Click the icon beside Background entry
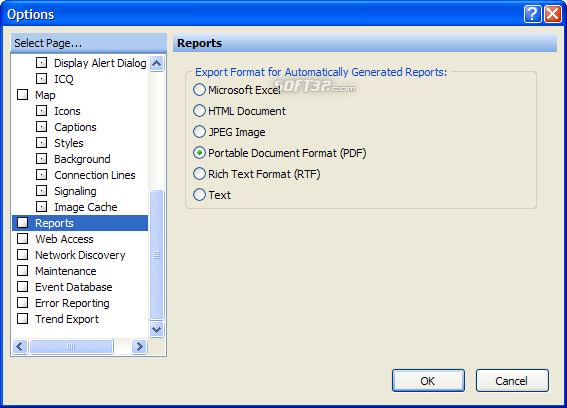567x408 pixels. click(42, 158)
